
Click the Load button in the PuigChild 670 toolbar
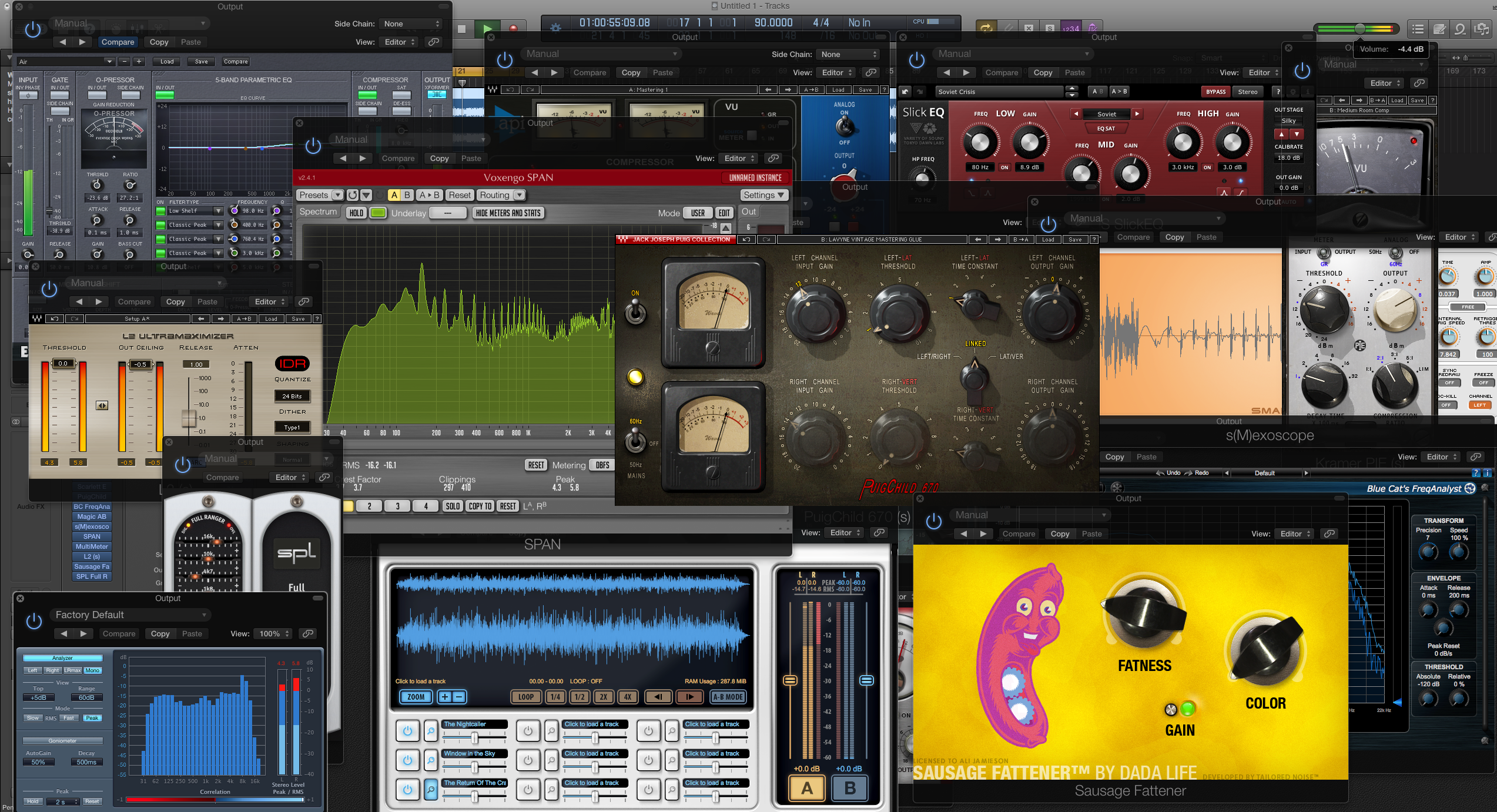(x=1048, y=240)
